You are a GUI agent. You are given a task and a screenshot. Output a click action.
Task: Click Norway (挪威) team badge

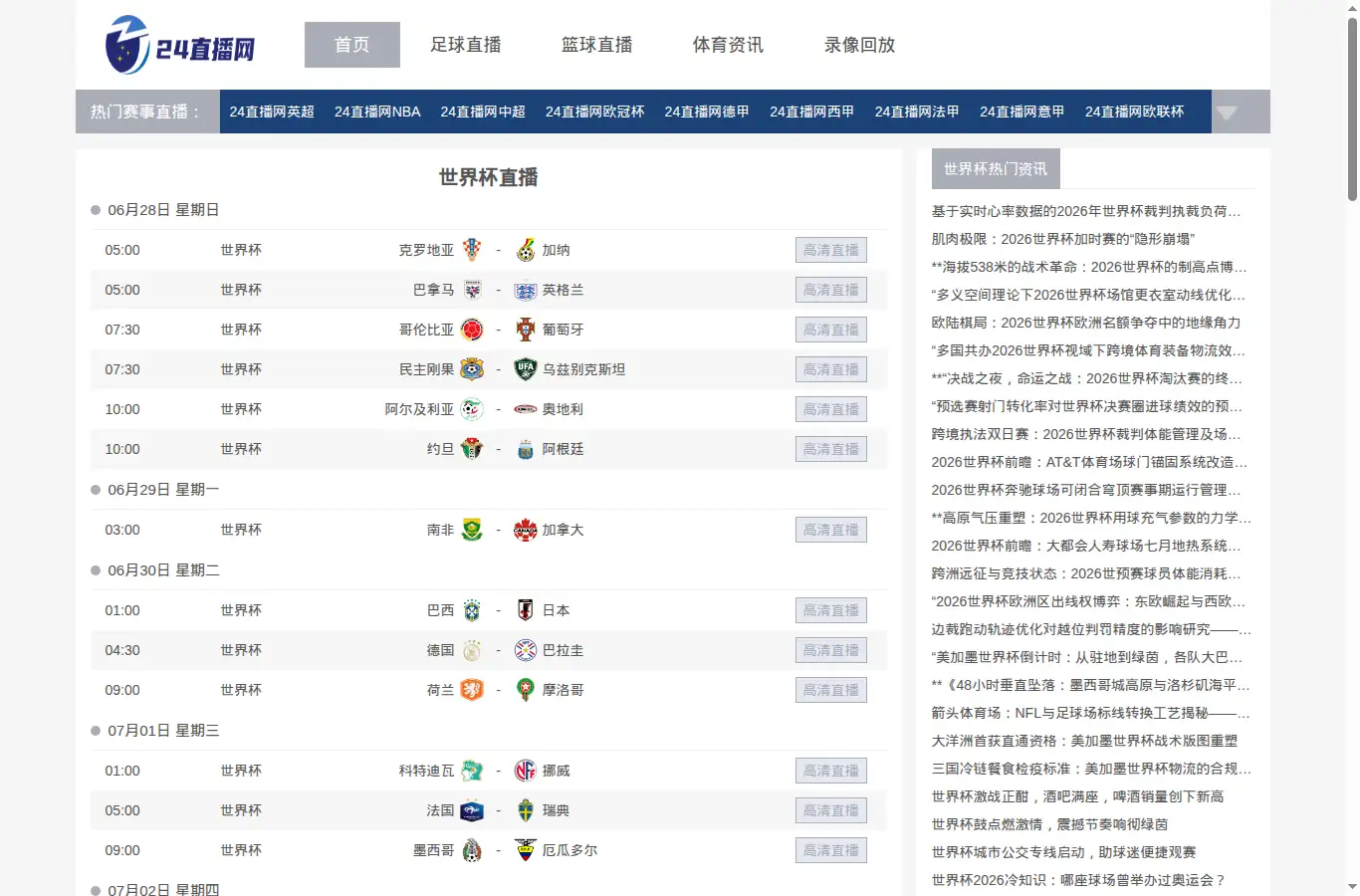526,771
